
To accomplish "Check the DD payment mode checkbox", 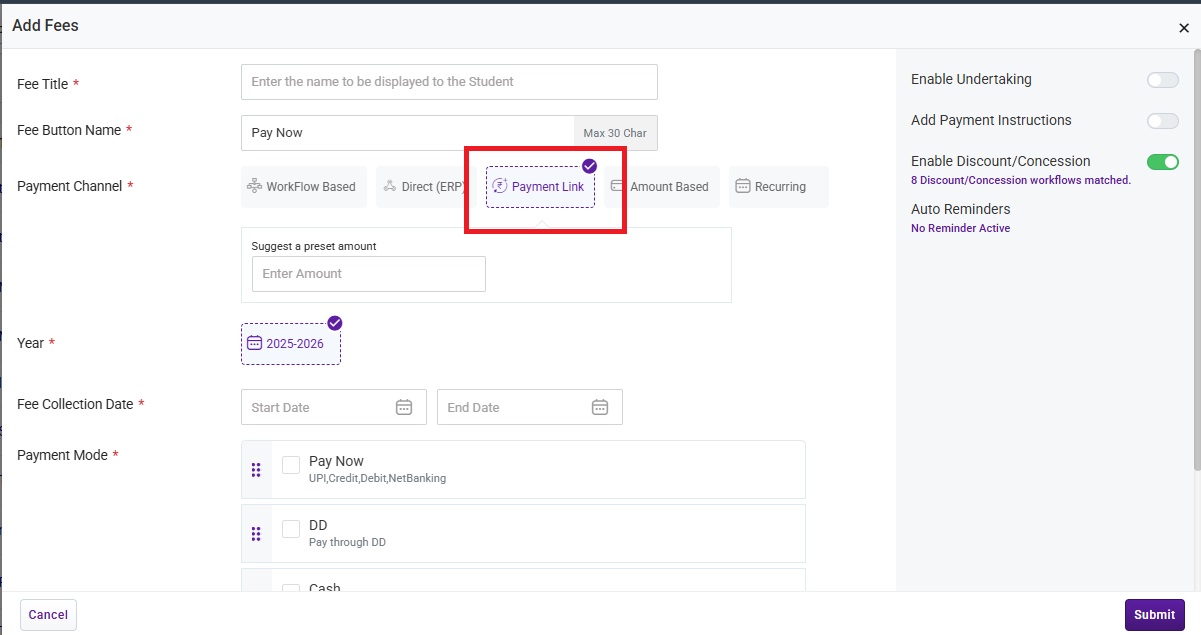I will (291, 529).
